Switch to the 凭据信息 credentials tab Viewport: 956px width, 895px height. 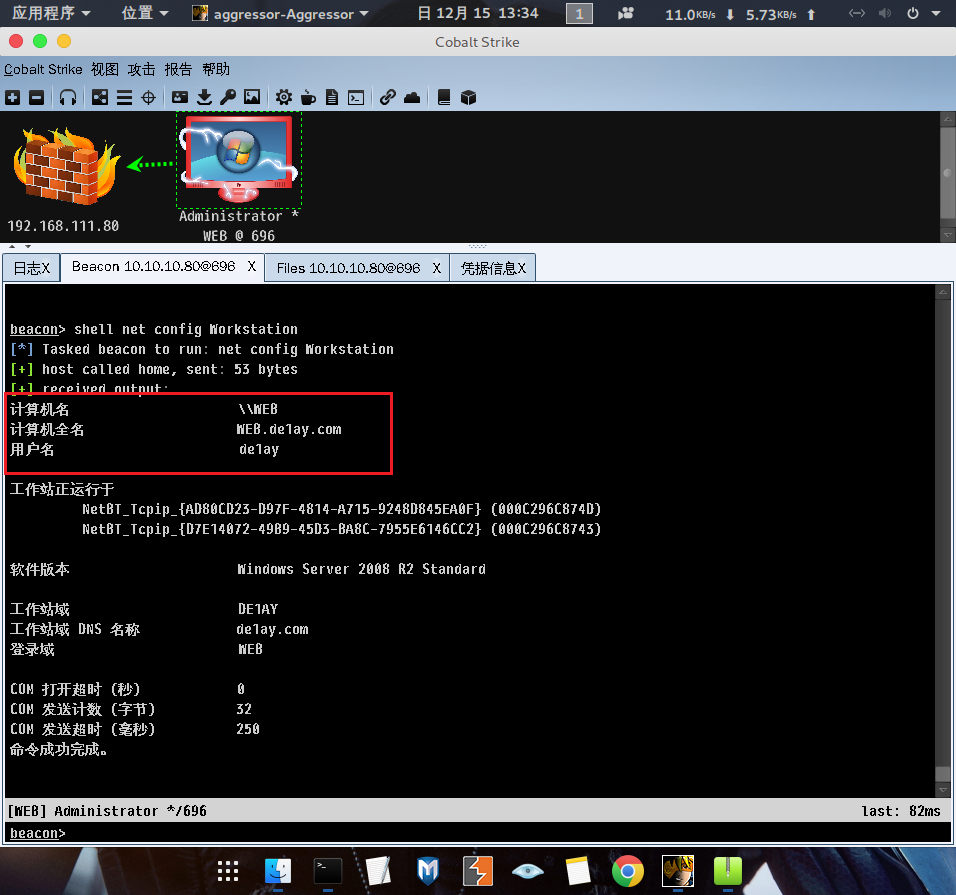point(493,268)
